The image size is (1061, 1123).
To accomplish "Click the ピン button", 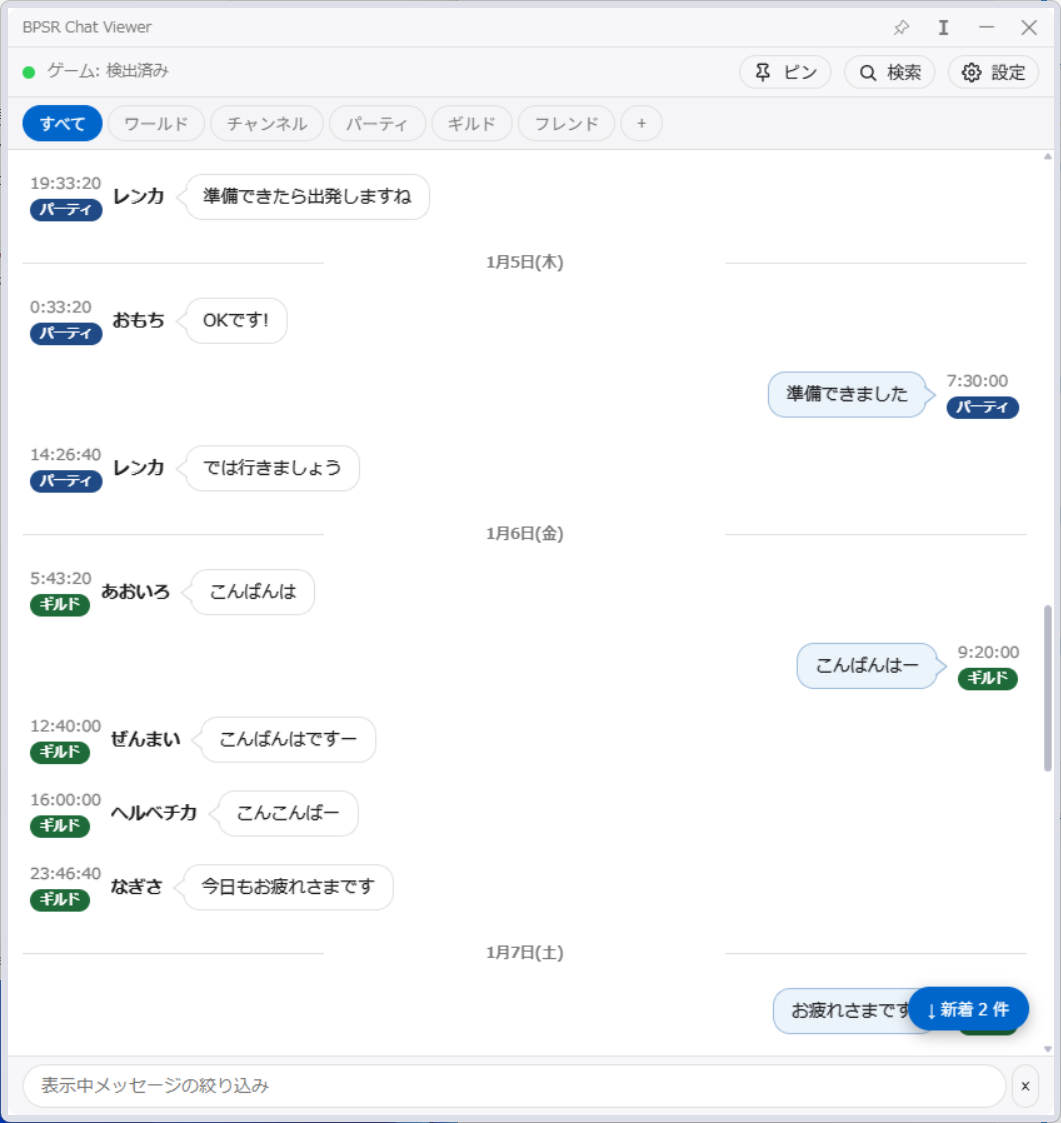I will click(x=785, y=72).
